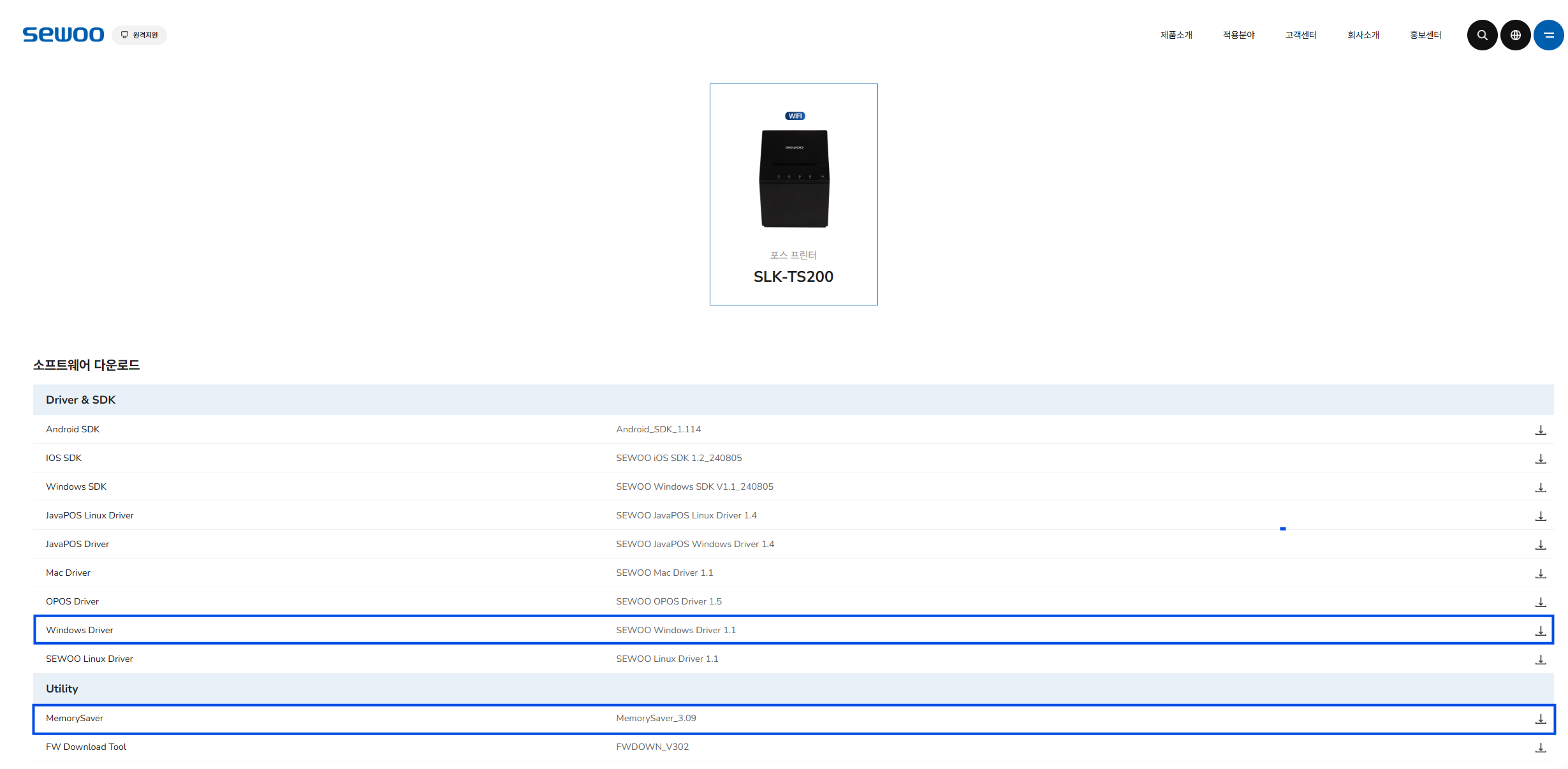Download the FW Download Tool
This screenshot has width=1568, height=769.
(1540, 747)
